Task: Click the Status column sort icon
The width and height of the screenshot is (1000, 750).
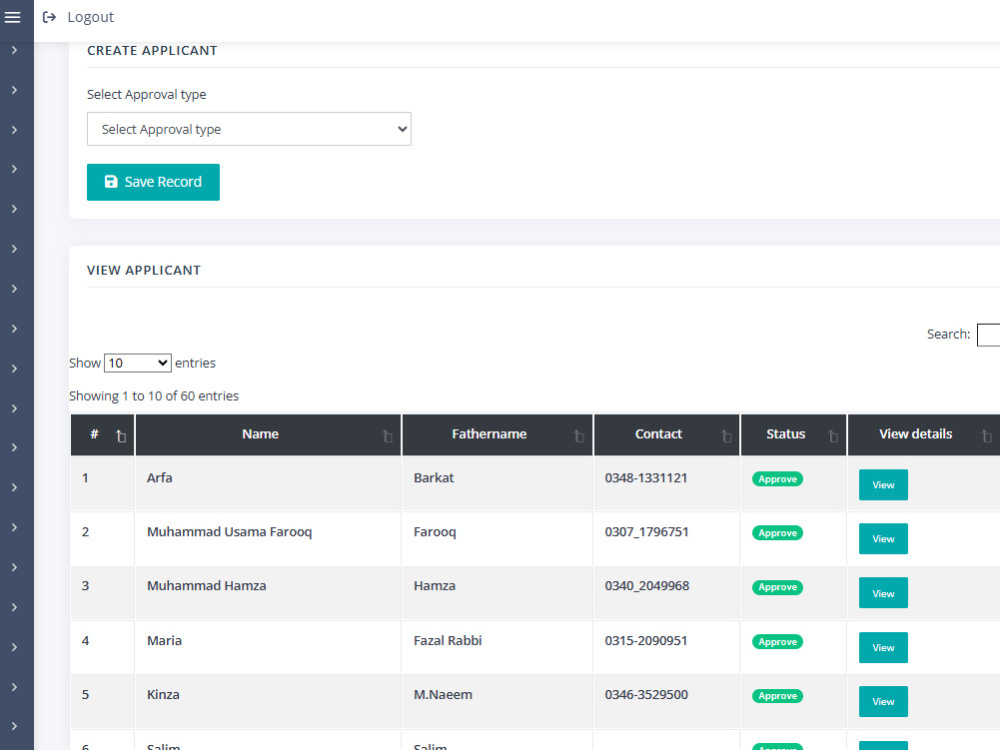Action: pyautogui.click(x=832, y=436)
